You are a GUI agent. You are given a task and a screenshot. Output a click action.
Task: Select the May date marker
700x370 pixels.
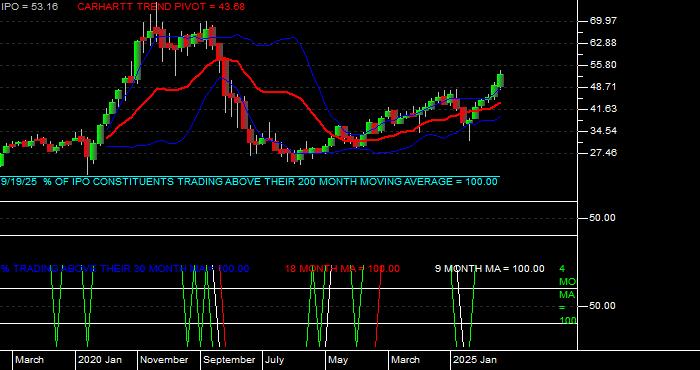pyautogui.click(x=338, y=360)
